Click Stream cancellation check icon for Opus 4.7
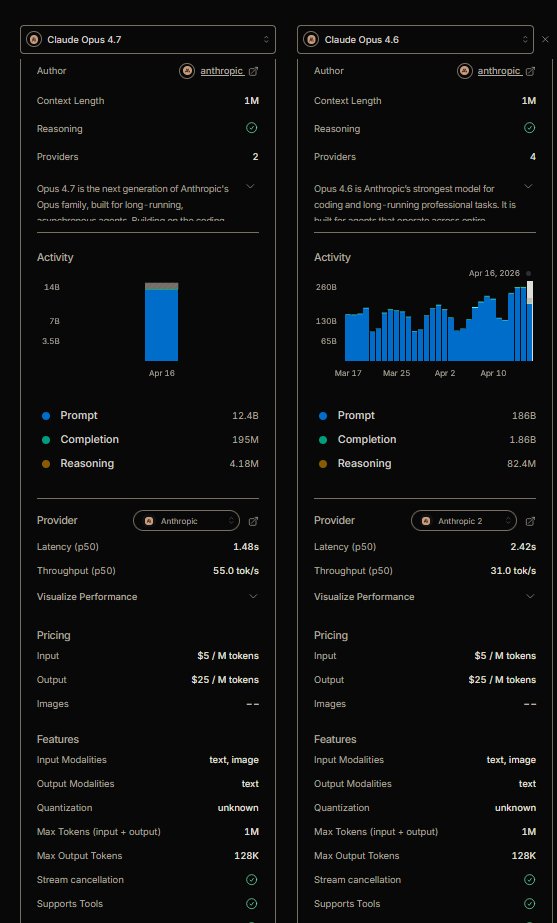Image resolution: width=557 pixels, height=923 pixels. tap(252, 879)
